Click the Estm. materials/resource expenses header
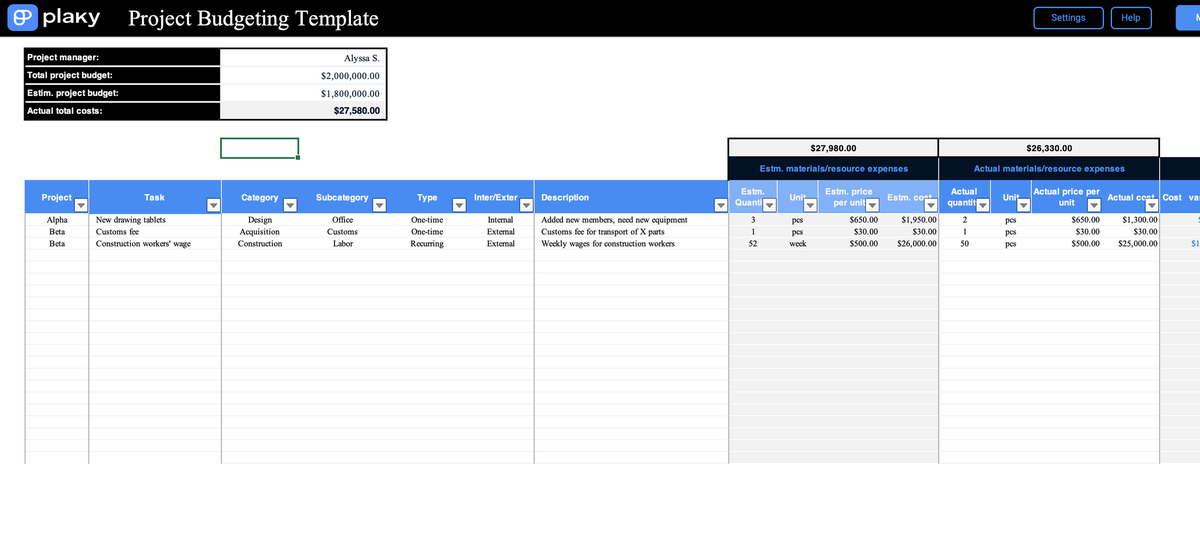The width and height of the screenshot is (1200, 547). pos(833,169)
